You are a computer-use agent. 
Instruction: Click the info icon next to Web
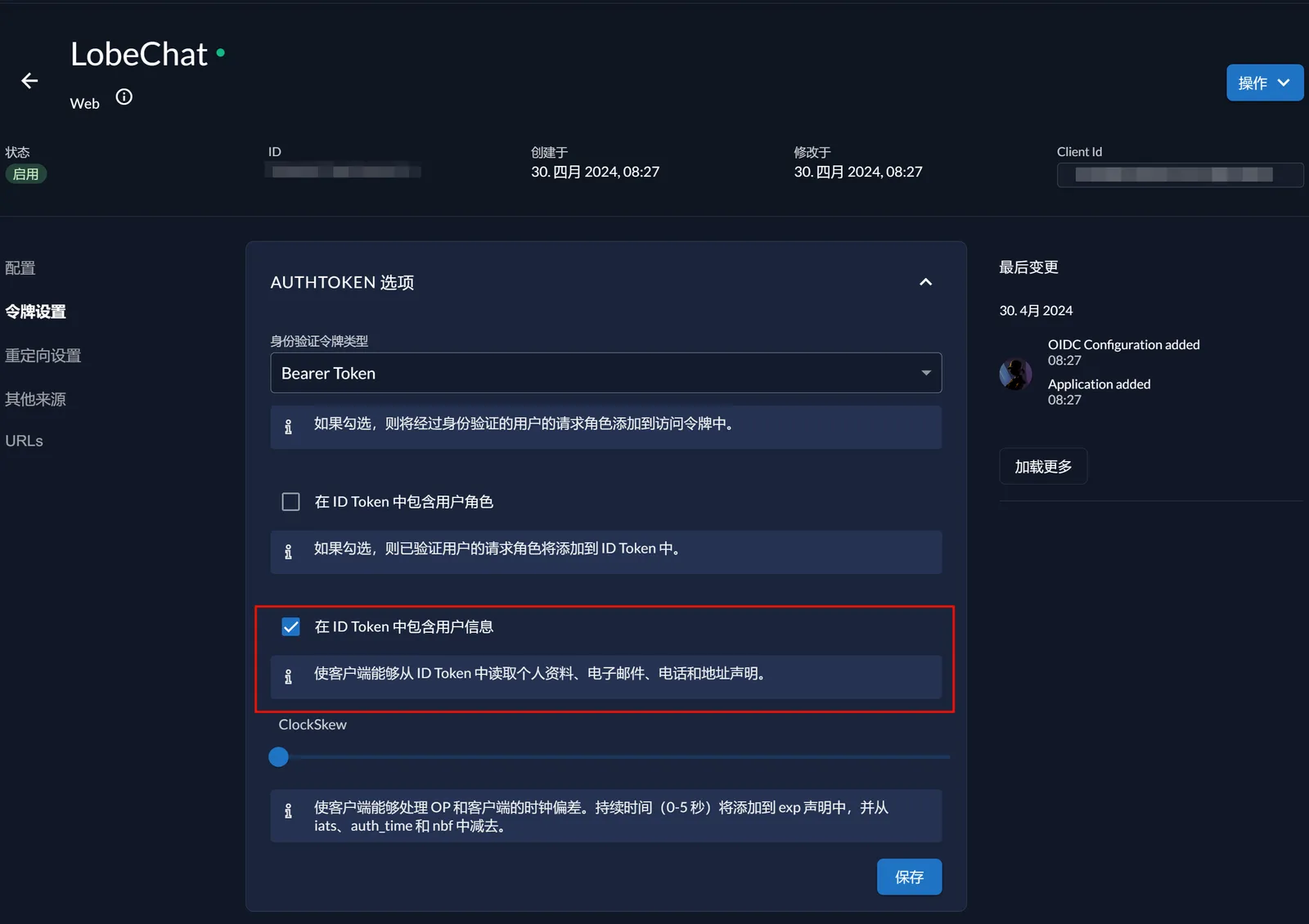point(124,97)
